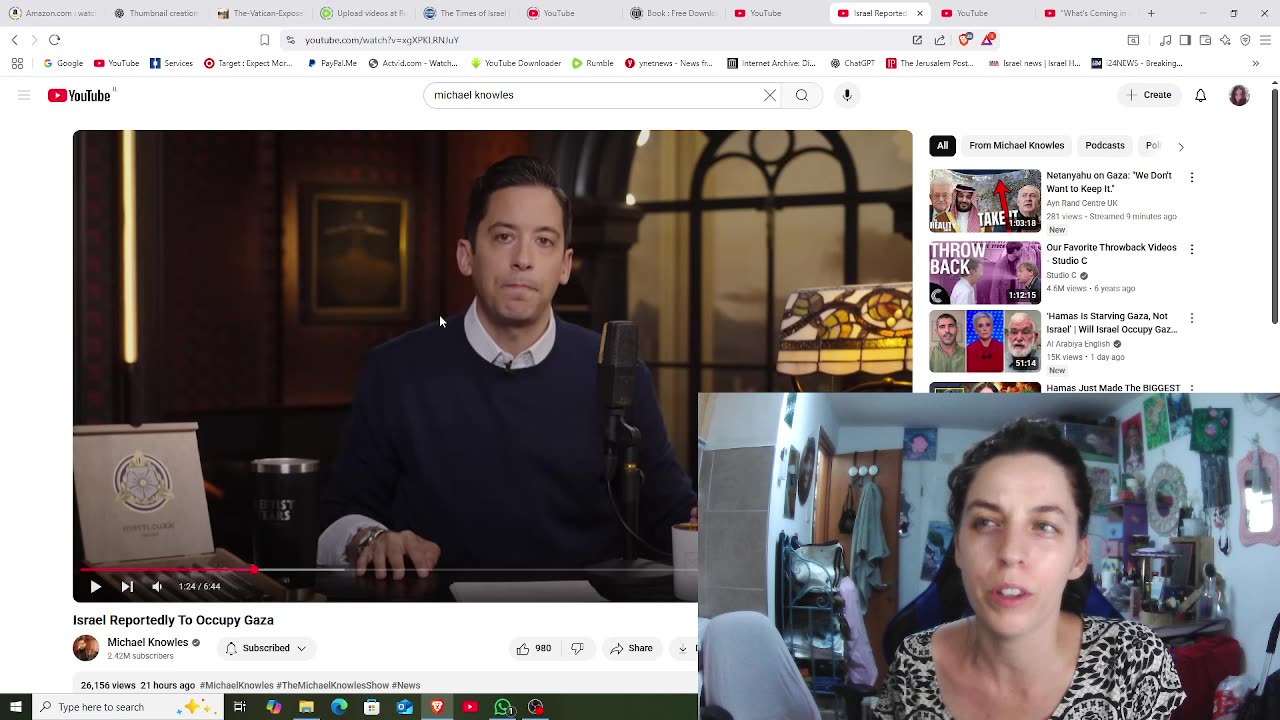1280x720 pixels.
Task: Open Brave Rewards triangle icon
Action: [x=988, y=40]
